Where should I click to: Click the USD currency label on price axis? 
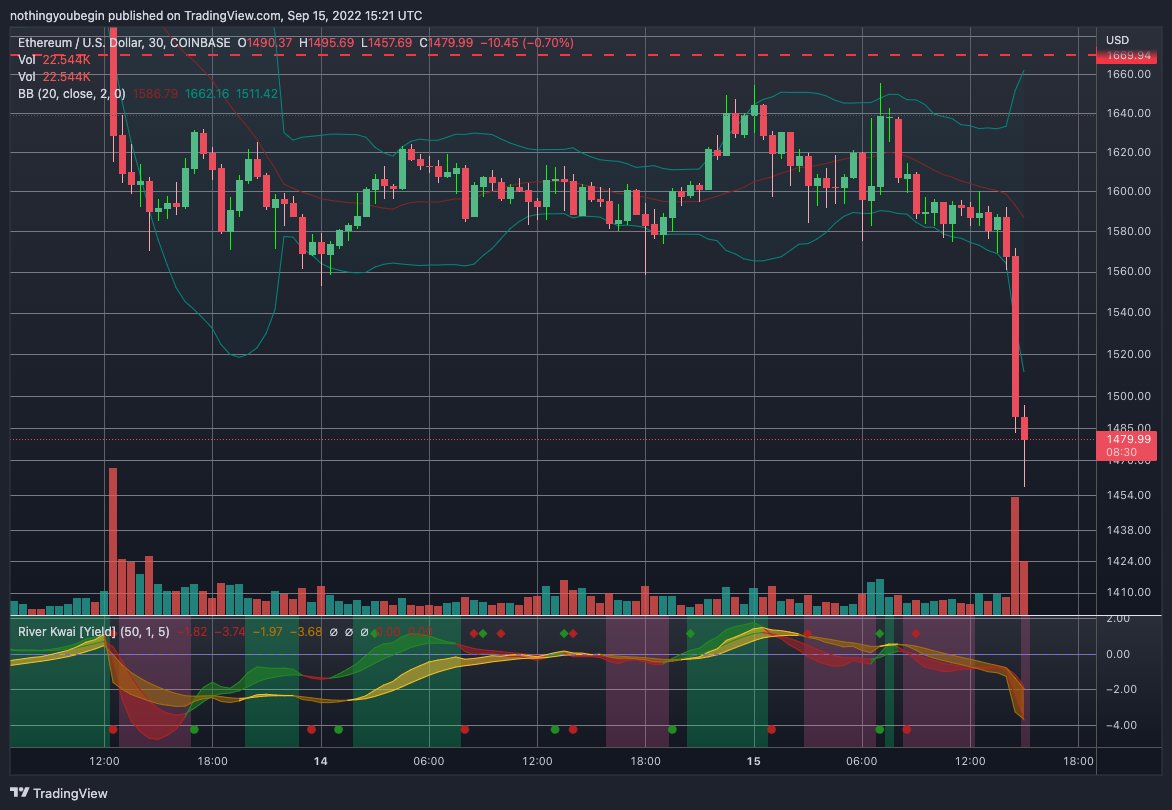click(1117, 40)
